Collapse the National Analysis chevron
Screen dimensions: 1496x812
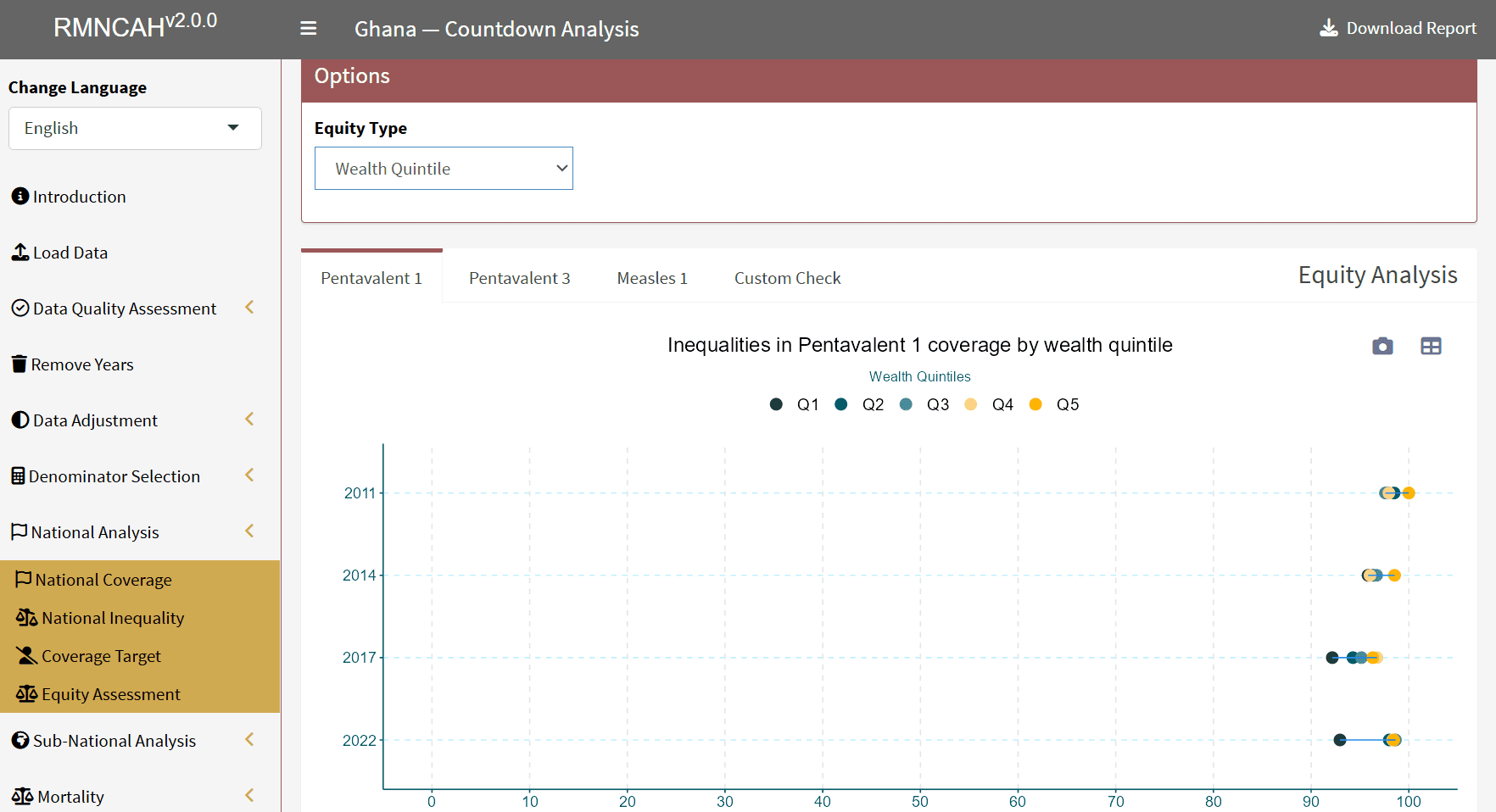pos(250,531)
